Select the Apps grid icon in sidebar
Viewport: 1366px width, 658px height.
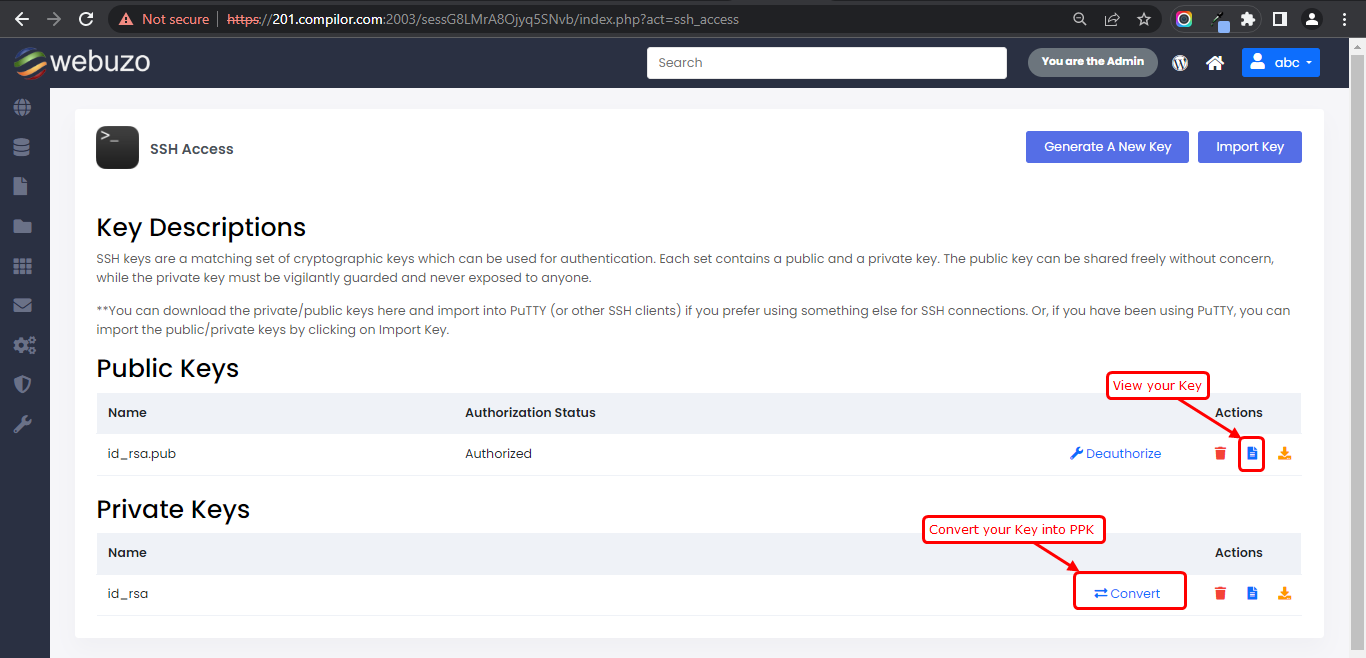pos(22,265)
